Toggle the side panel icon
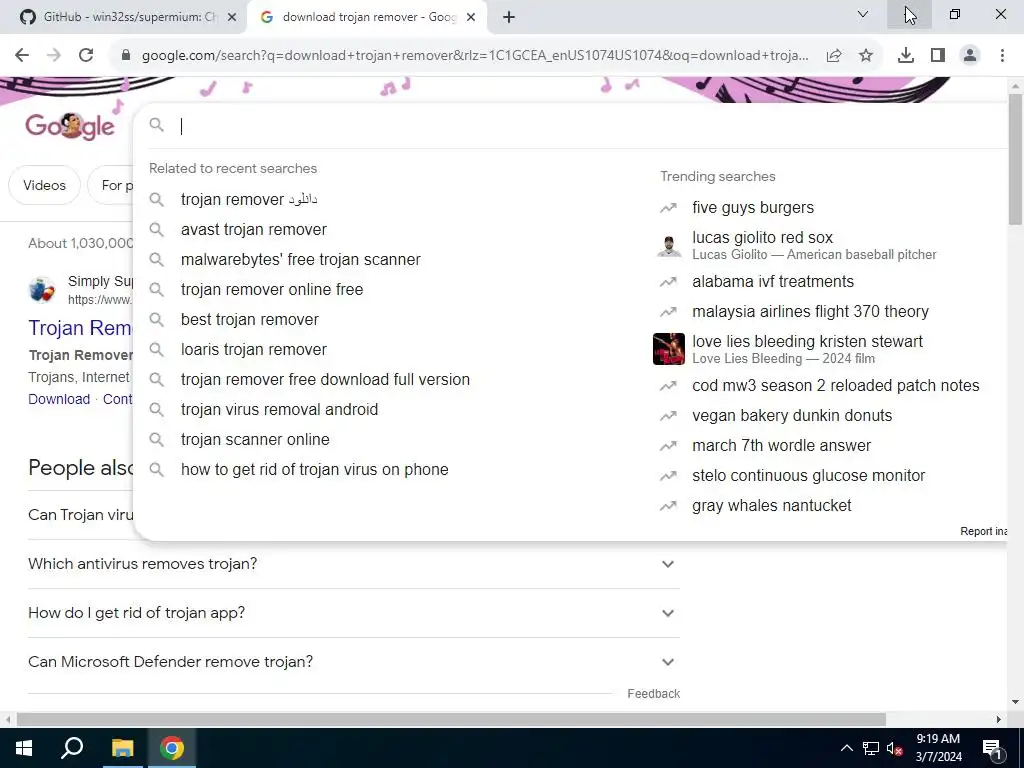The image size is (1024, 768). 938,56
